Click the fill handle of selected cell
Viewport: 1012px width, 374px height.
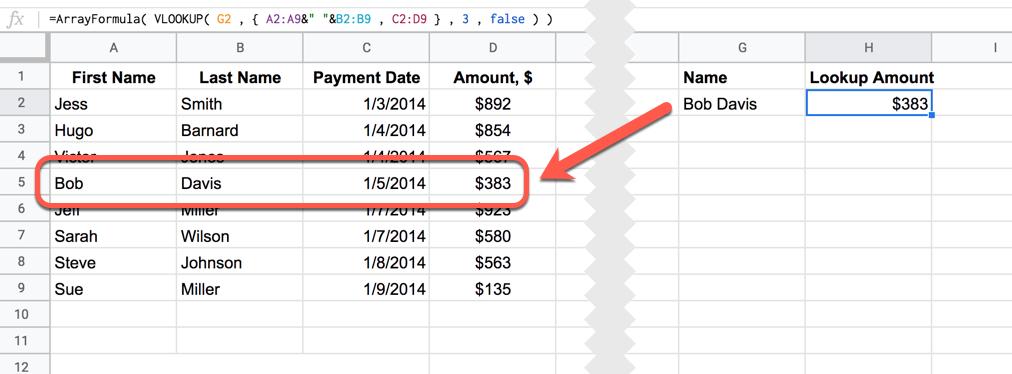tap(931, 115)
